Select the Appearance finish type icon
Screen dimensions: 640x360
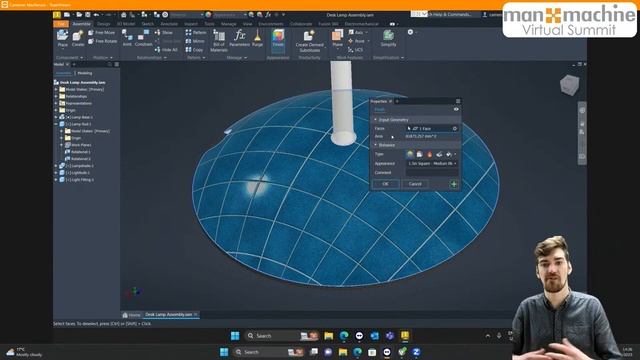click(410, 154)
